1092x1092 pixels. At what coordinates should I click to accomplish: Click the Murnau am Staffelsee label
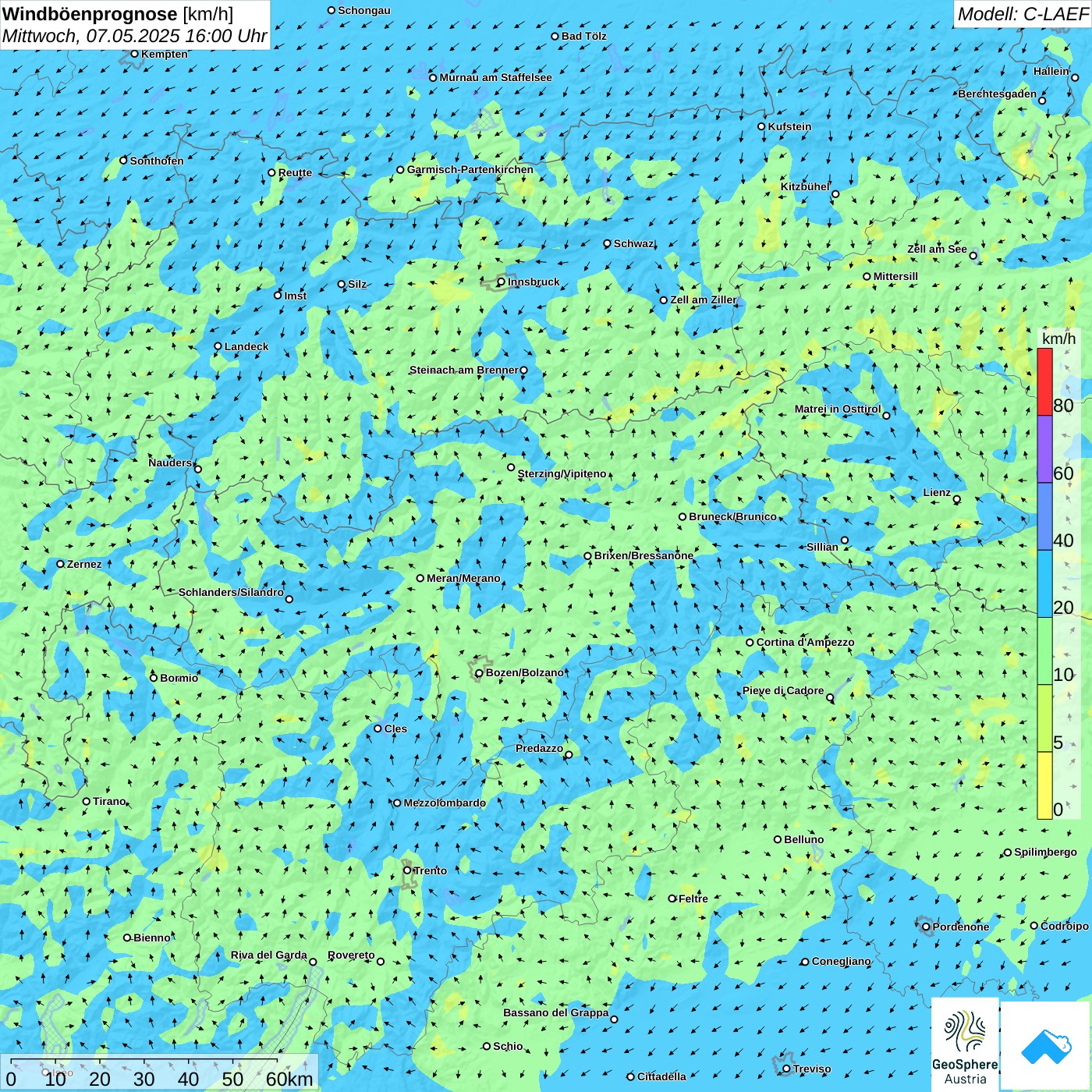(495, 77)
